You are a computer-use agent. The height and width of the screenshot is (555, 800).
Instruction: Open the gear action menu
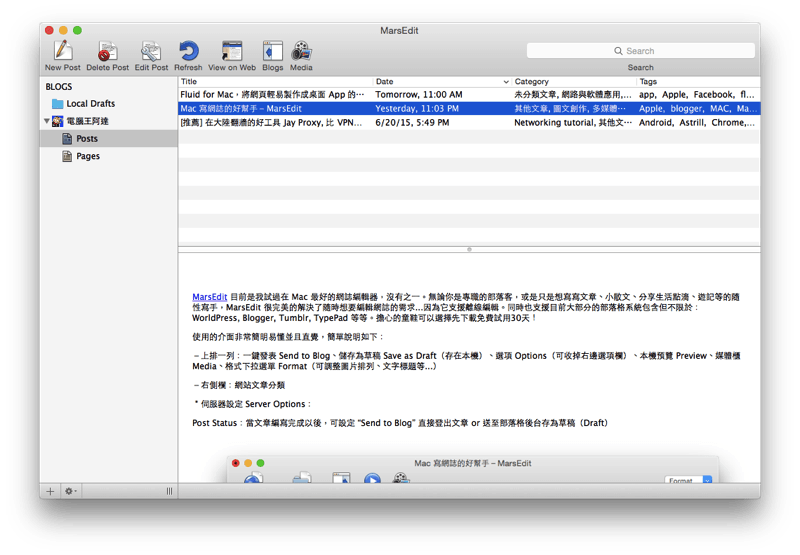coord(70,491)
